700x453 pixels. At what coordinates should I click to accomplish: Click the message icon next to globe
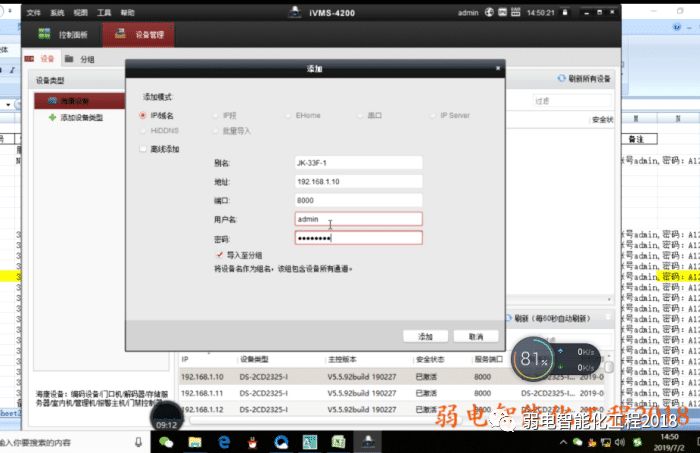502,12
